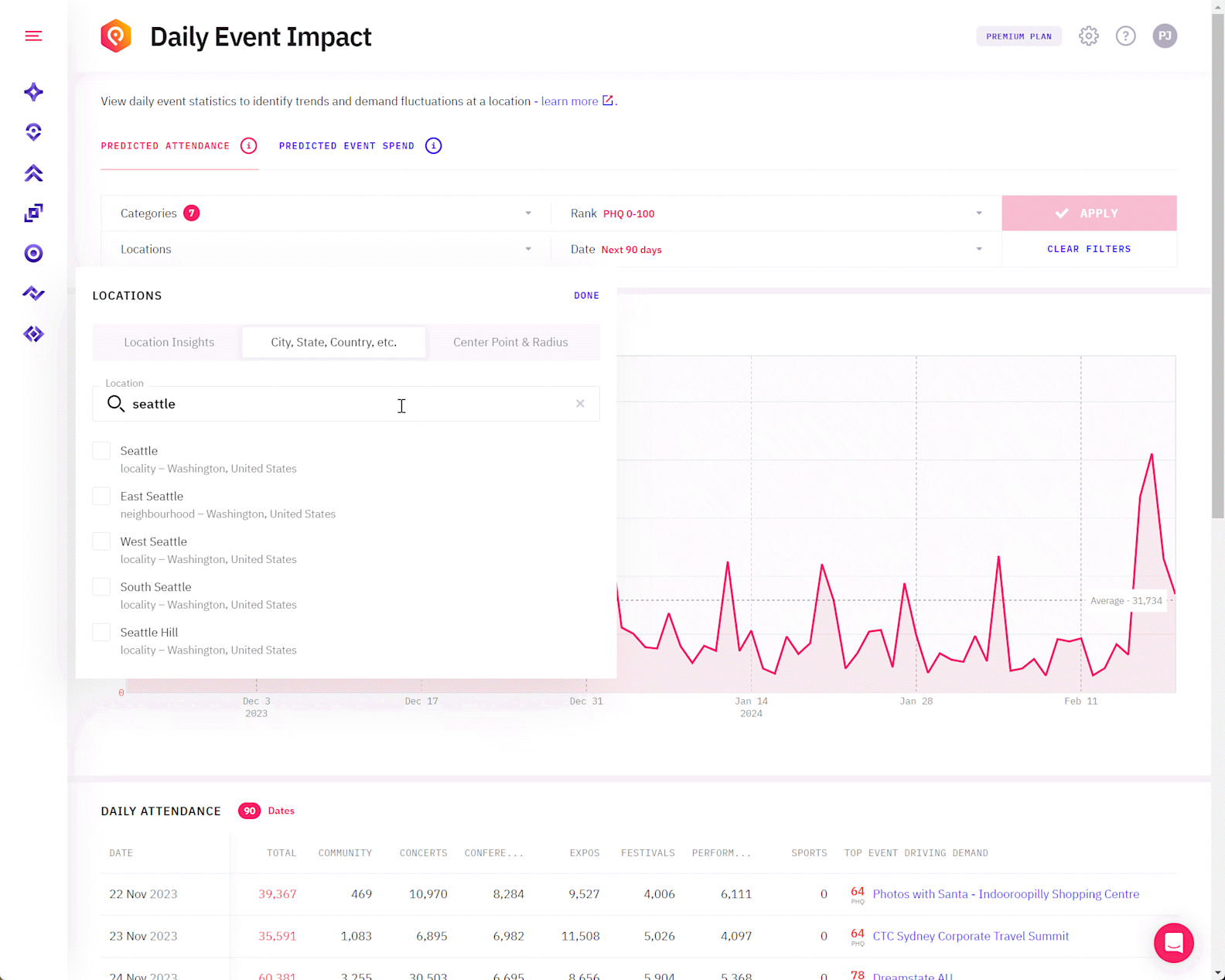Image resolution: width=1225 pixels, height=980 pixels.
Task: Open the chat support widget
Action: [1173, 943]
